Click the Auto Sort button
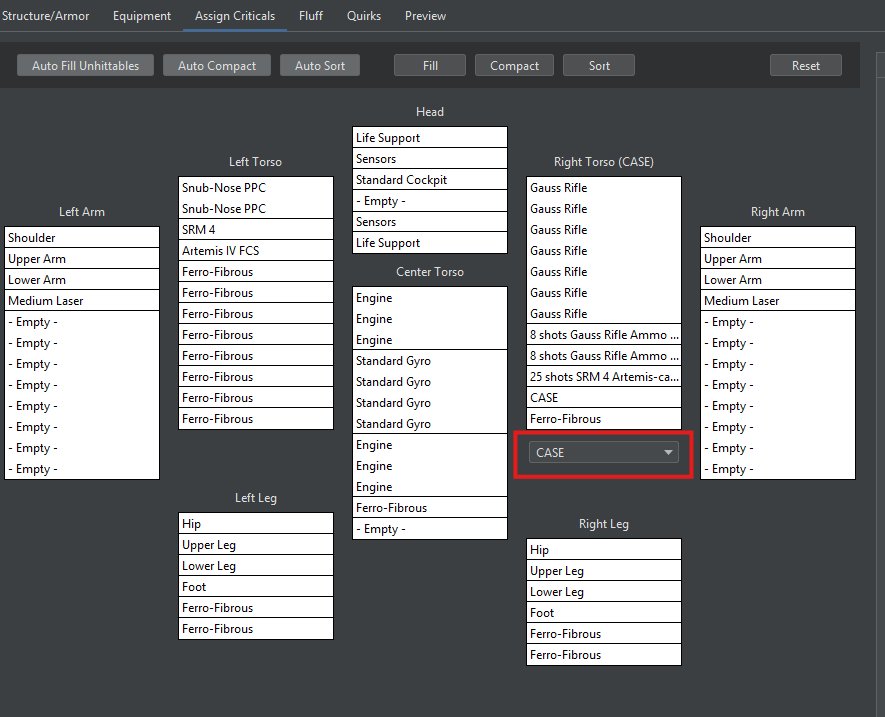Viewport: 885px width, 717px height. click(x=320, y=66)
